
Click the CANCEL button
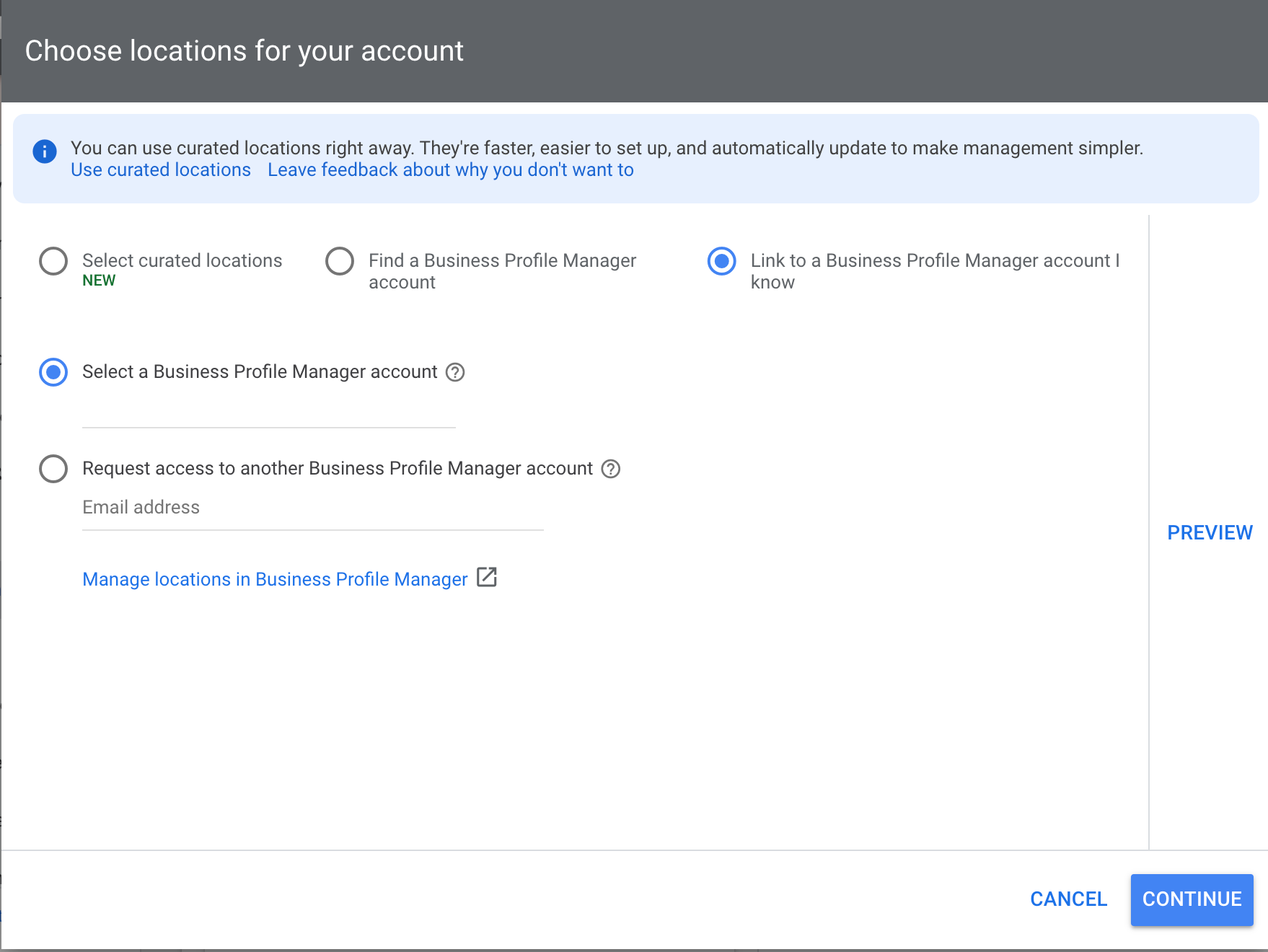click(1068, 899)
